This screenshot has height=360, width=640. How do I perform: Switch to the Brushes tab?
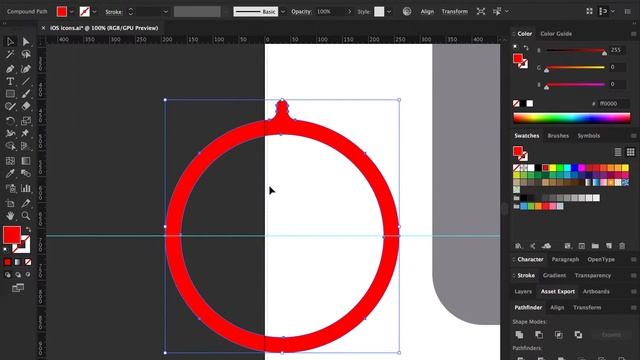point(558,136)
